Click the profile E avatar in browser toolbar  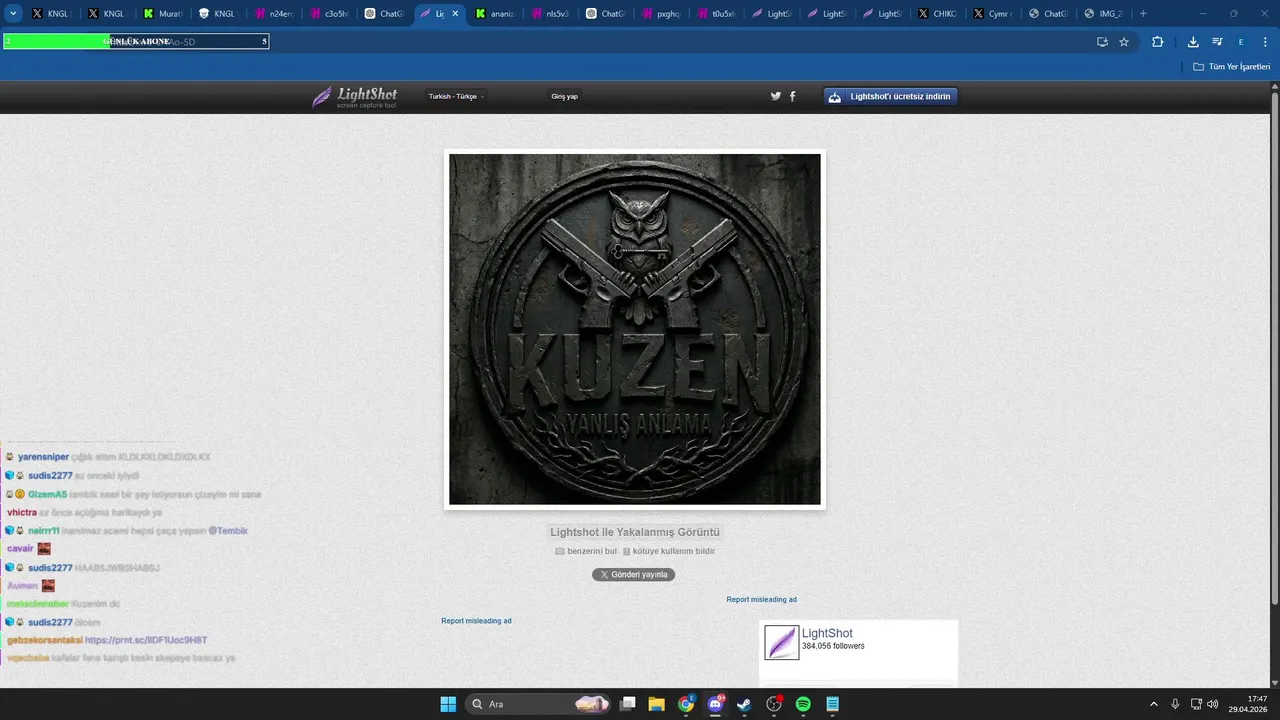(1241, 42)
